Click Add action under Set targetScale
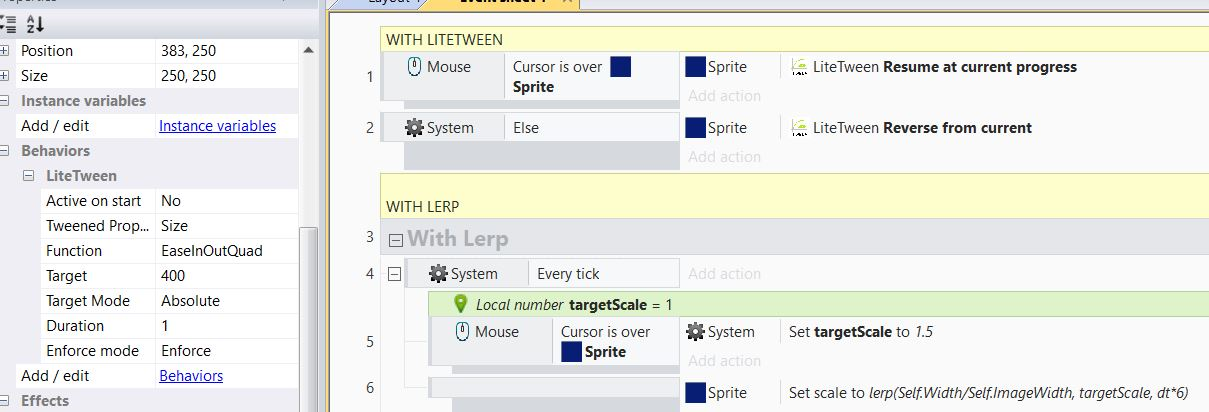 pos(724,361)
